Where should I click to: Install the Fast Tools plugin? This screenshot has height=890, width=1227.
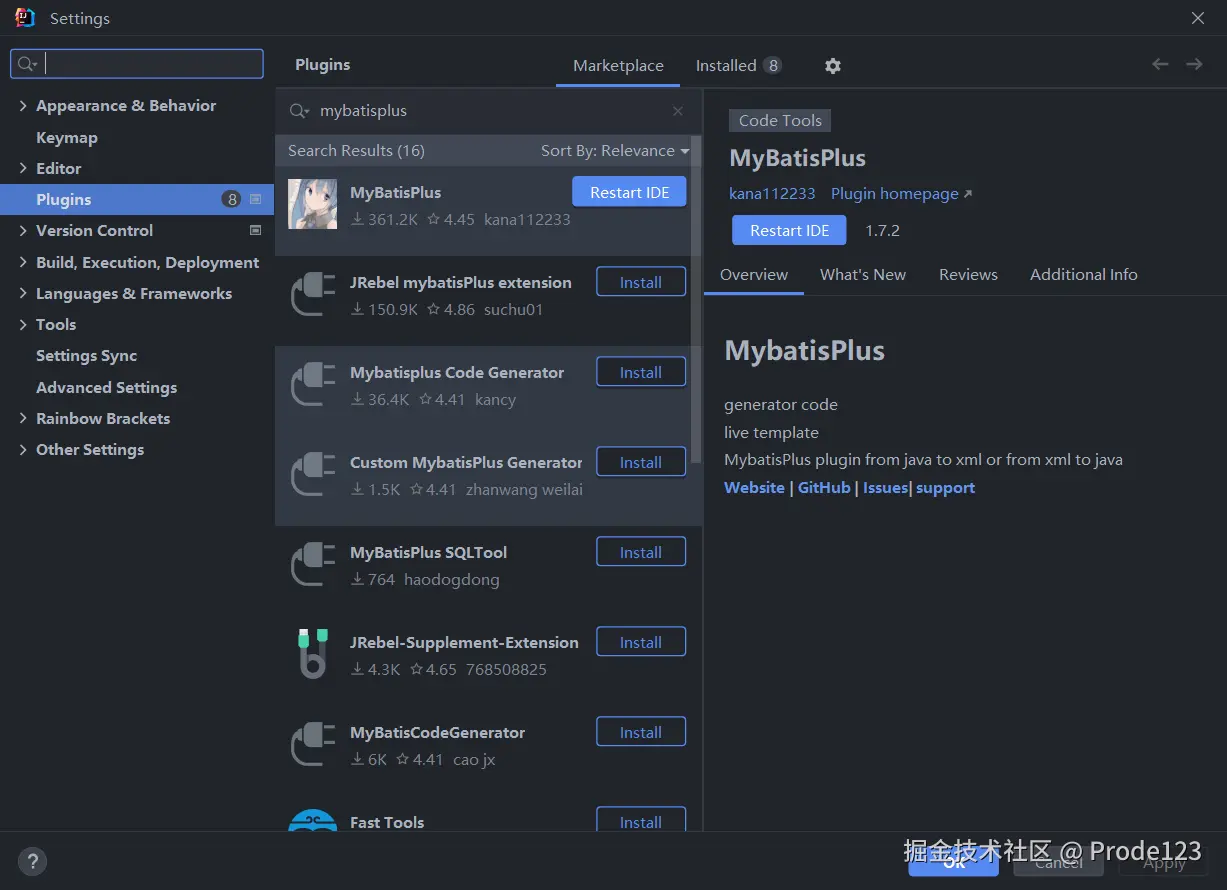tap(641, 820)
